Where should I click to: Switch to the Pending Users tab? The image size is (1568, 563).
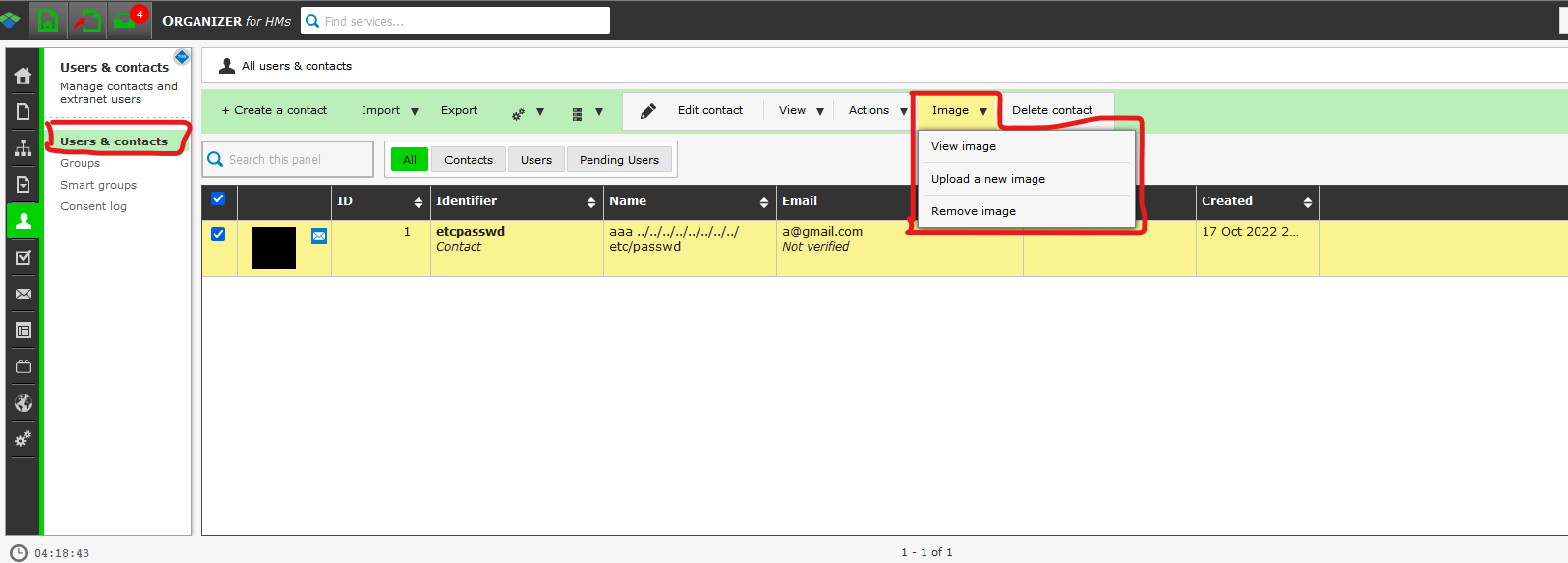[620, 160]
